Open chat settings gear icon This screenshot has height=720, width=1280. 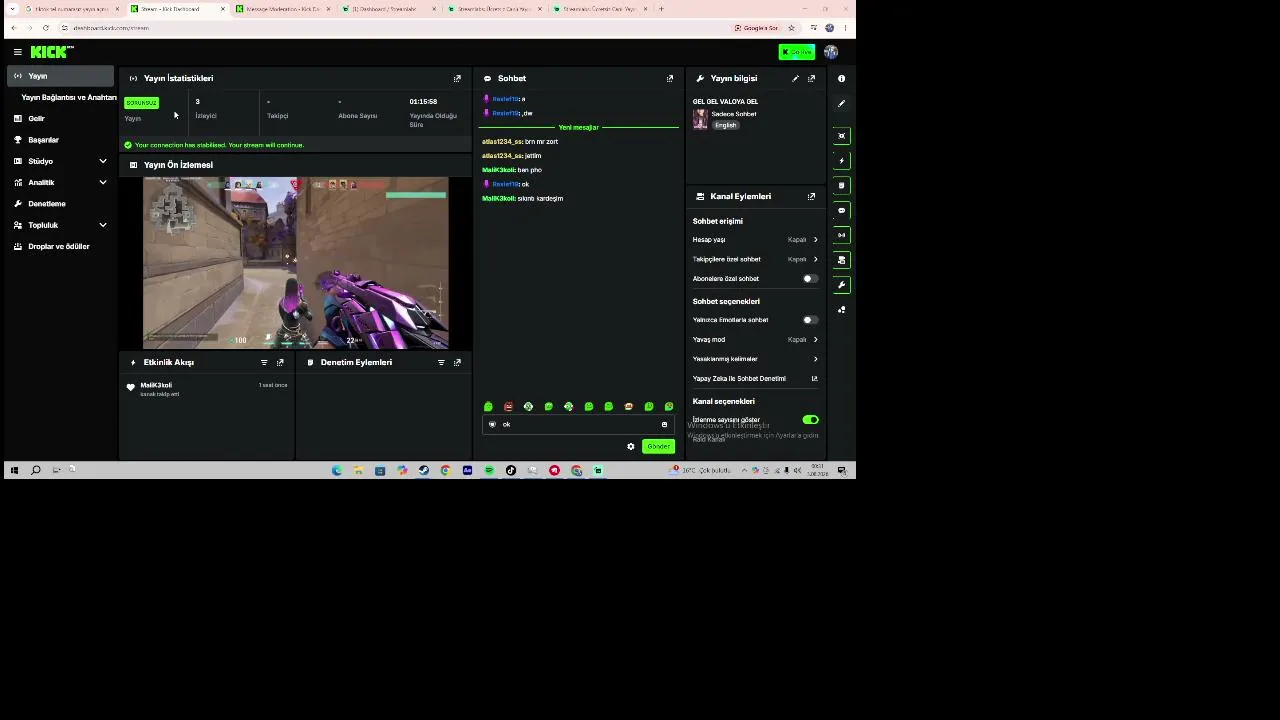631,446
